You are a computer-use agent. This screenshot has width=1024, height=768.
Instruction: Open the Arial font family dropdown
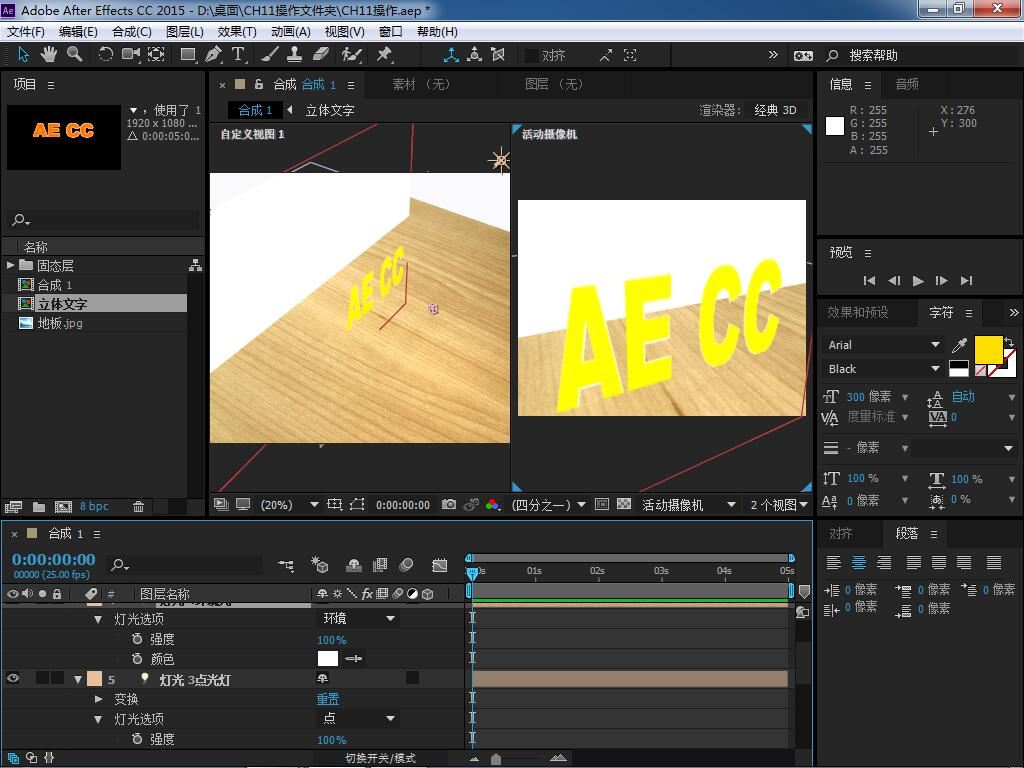pos(884,345)
